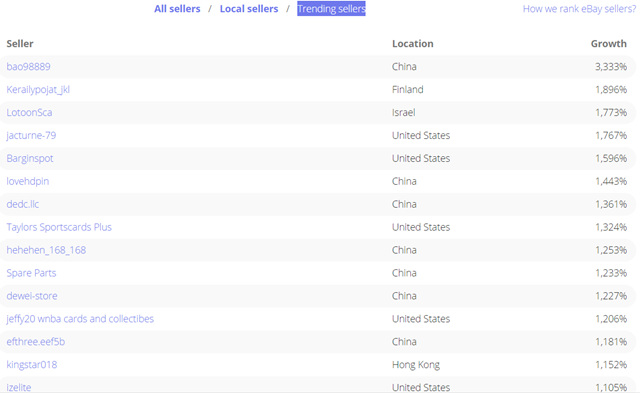Click the 1,253% growth value

pyautogui.click(x=611, y=250)
